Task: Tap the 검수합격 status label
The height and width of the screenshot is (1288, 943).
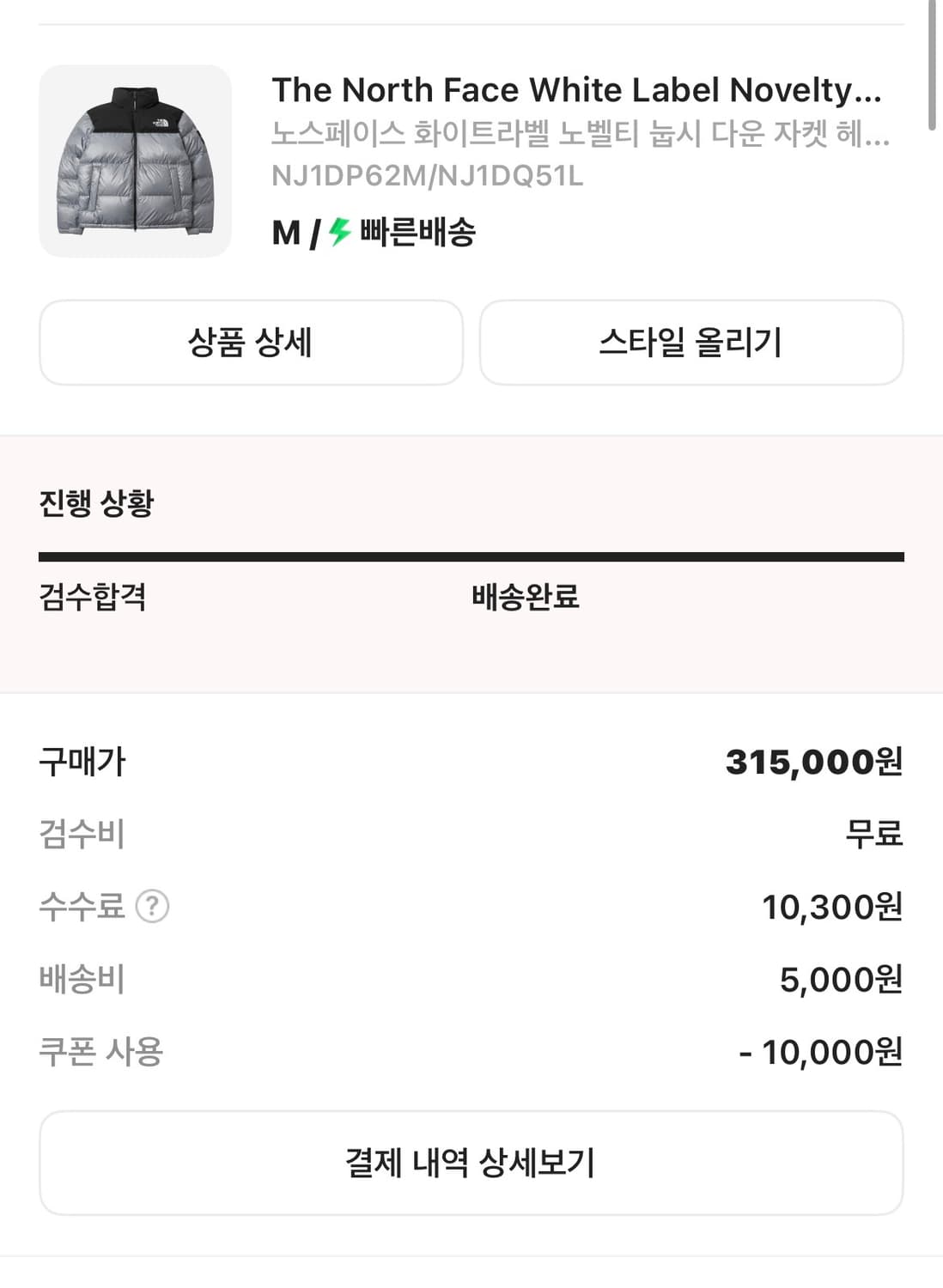Action: coord(93,597)
